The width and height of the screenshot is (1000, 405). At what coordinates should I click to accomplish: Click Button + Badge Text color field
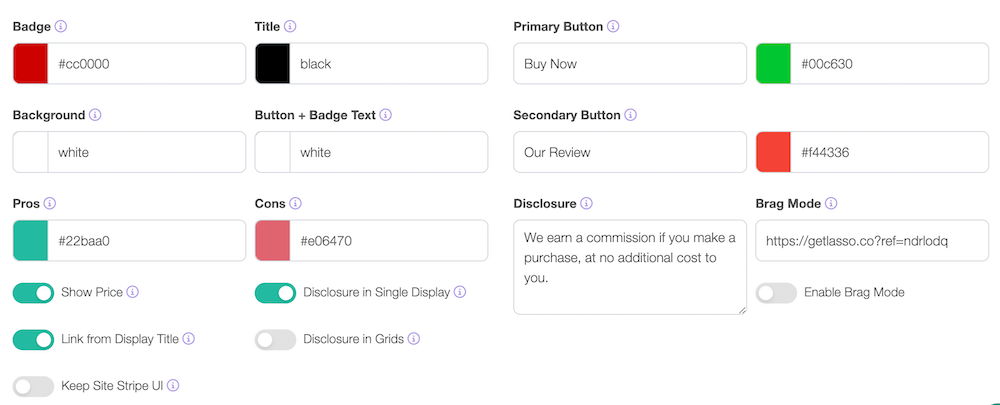(389, 152)
